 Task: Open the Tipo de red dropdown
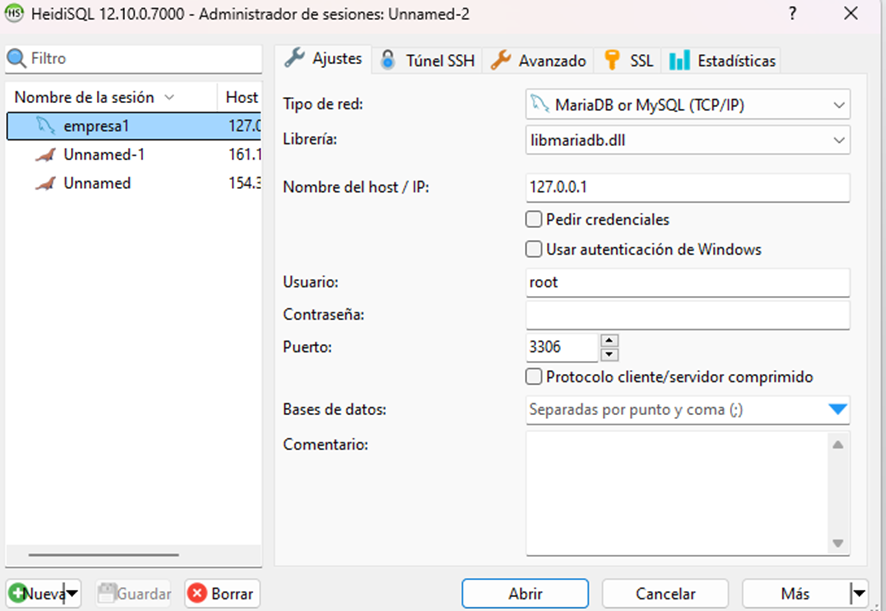click(x=840, y=104)
